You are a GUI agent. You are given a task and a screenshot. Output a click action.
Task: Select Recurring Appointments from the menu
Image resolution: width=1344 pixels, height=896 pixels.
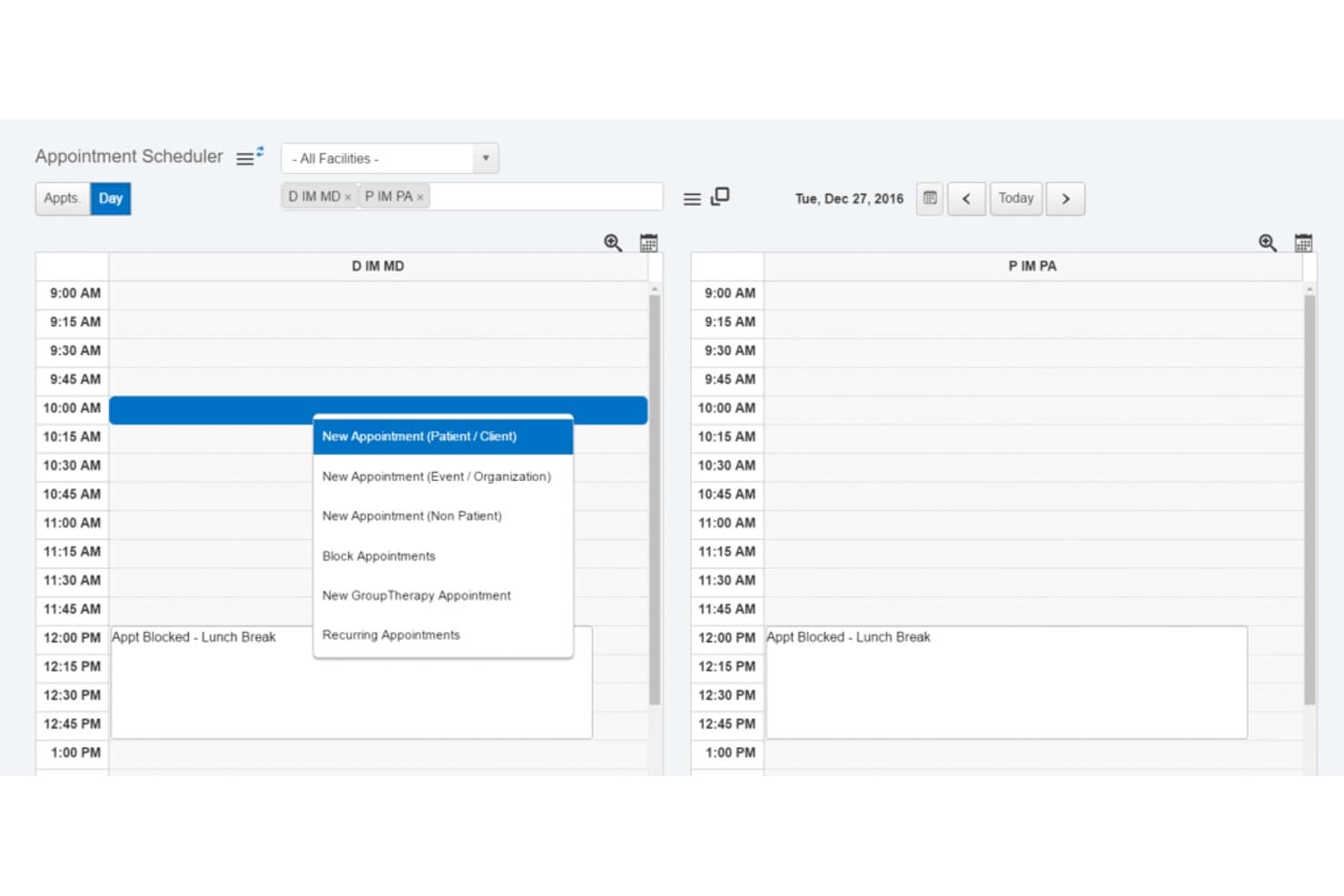(x=443, y=635)
